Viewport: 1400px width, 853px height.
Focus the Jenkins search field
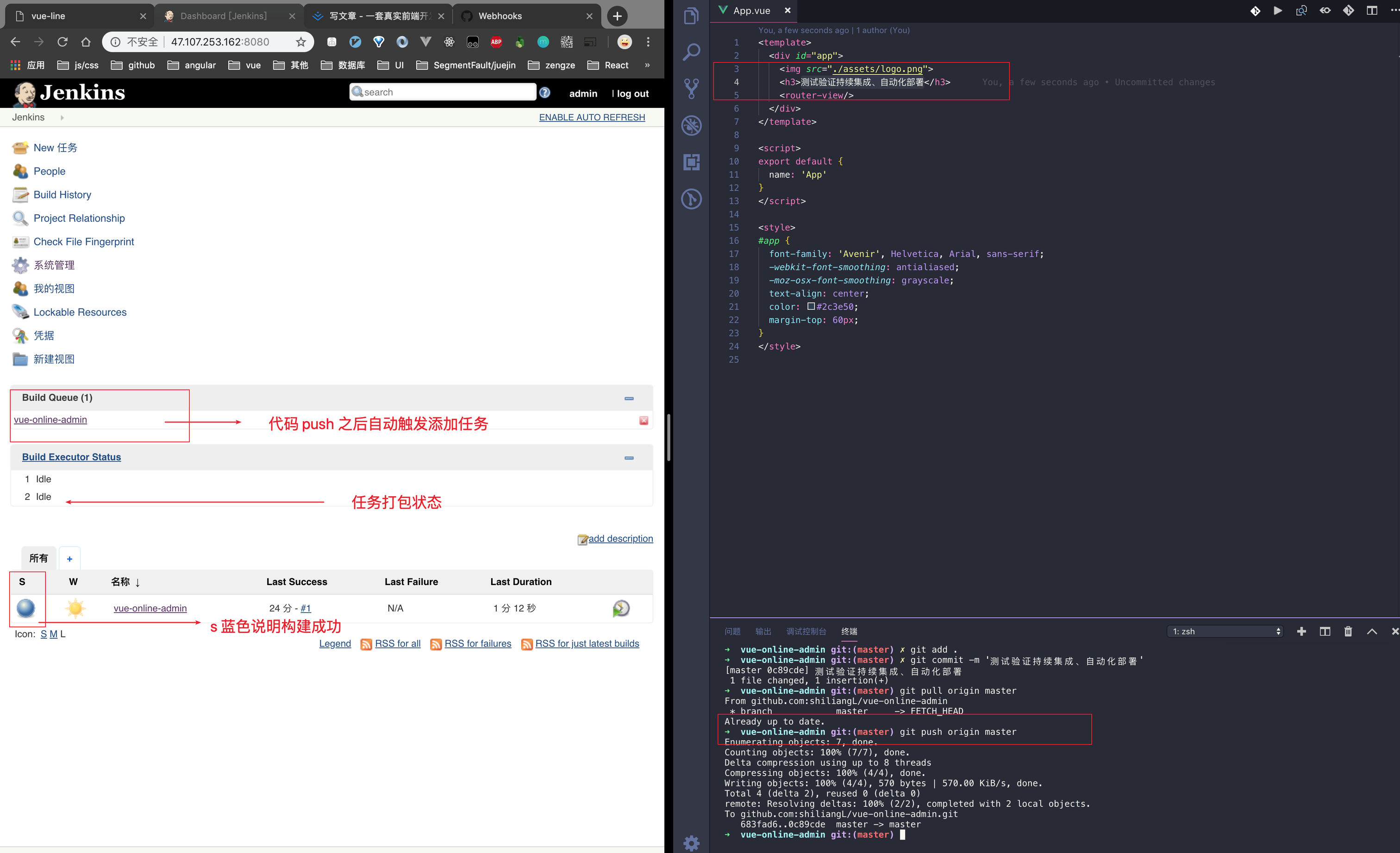pyautogui.click(x=443, y=92)
